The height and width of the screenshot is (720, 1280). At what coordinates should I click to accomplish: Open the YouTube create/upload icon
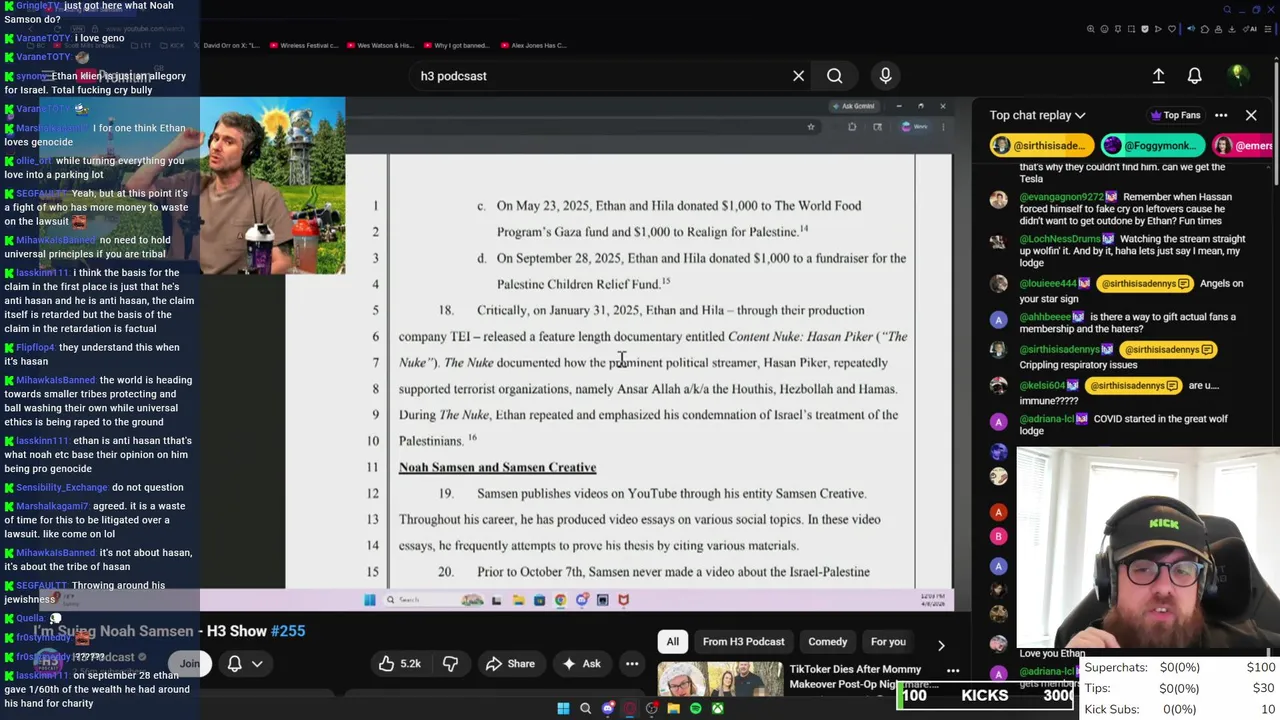(x=1158, y=76)
